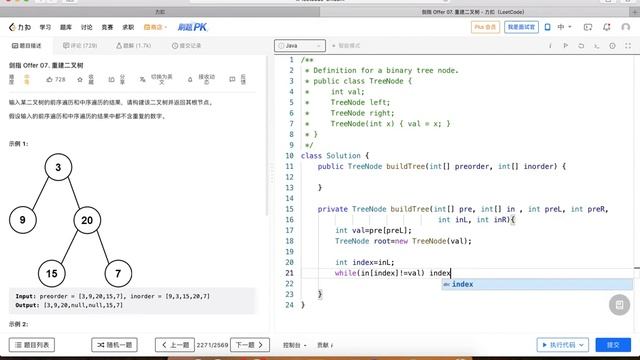Expand the 中 language dropdown
Screen dimensions: 640x360
564,27
